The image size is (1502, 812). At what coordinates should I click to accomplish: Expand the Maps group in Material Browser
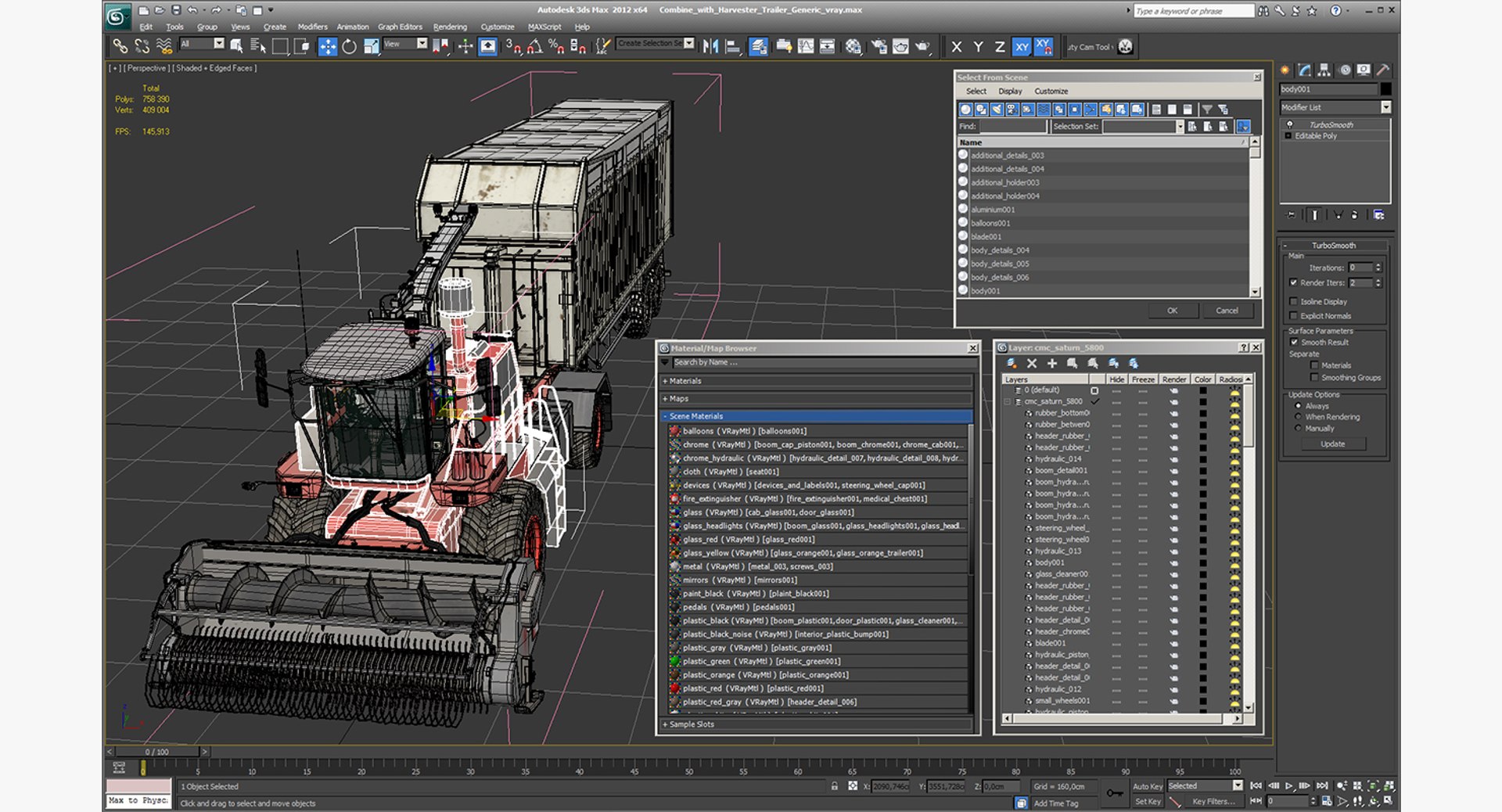(817, 399)
